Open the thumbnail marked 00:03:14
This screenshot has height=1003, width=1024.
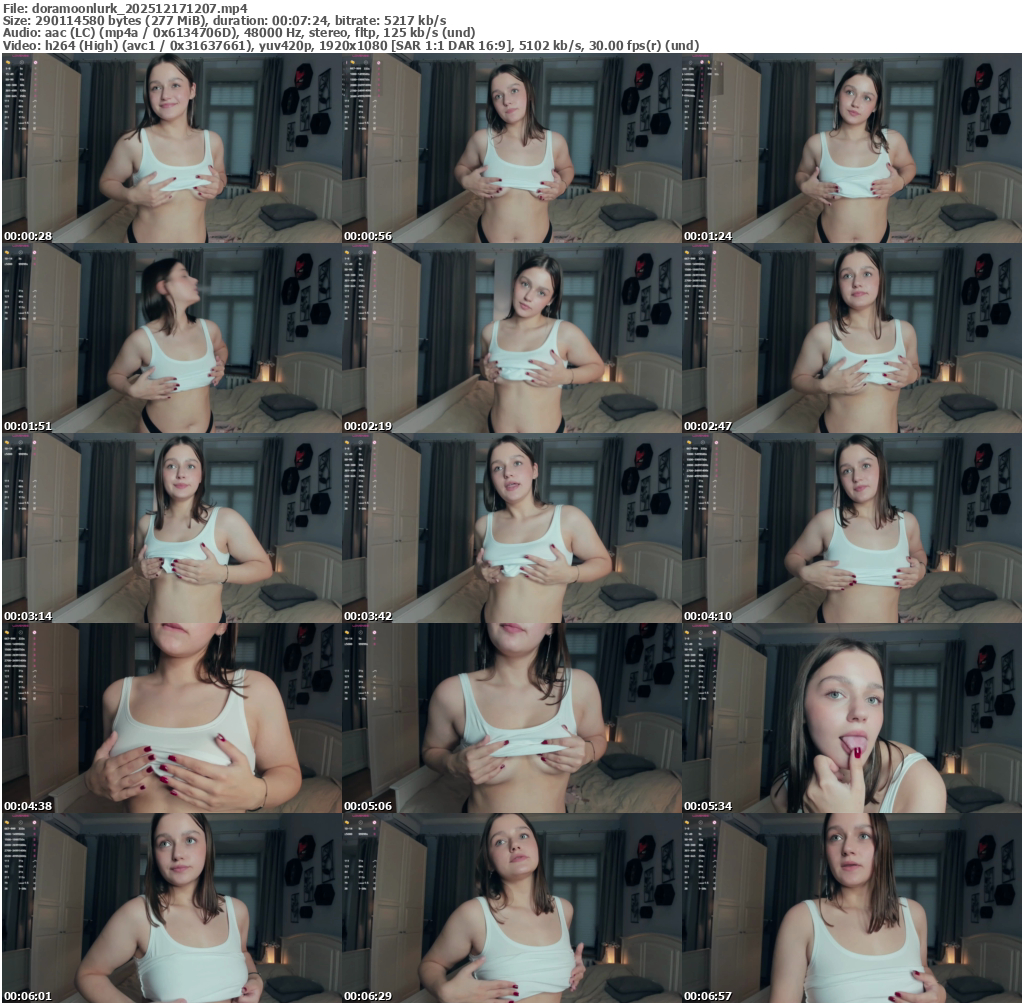coord(171,529)
